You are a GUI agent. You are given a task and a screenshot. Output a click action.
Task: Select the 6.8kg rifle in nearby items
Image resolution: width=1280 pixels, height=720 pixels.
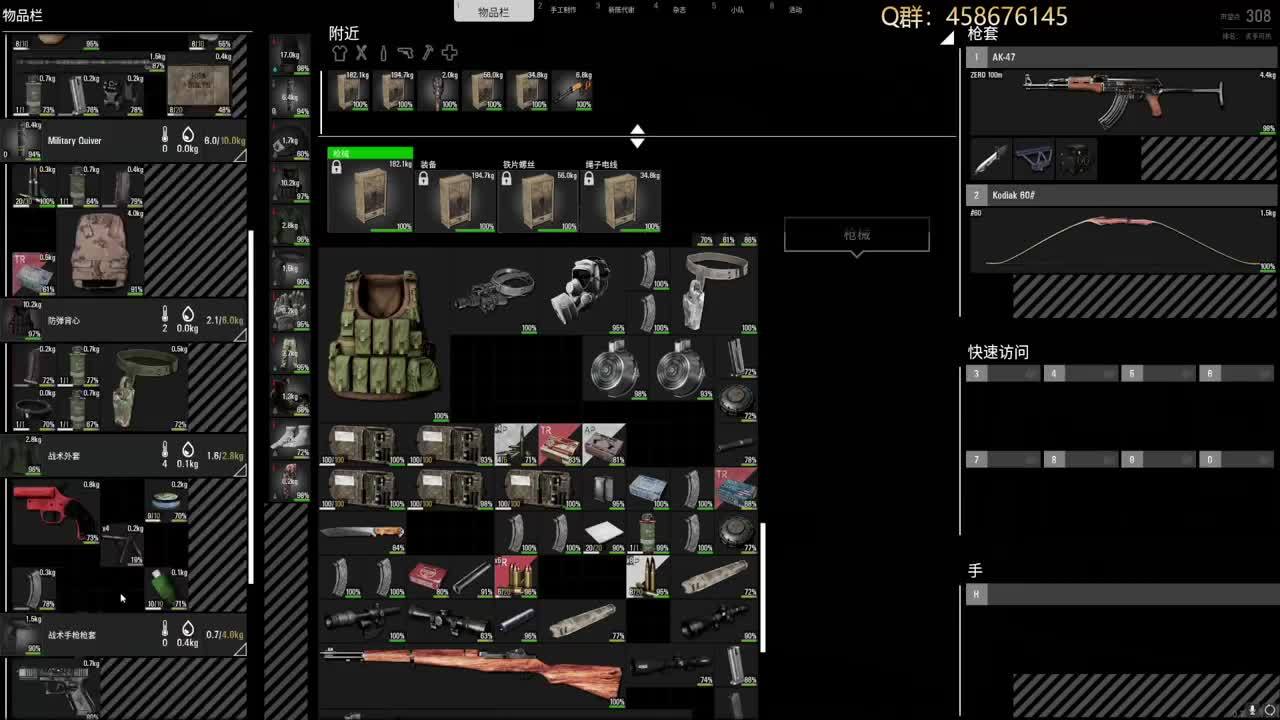coord(572,90)
